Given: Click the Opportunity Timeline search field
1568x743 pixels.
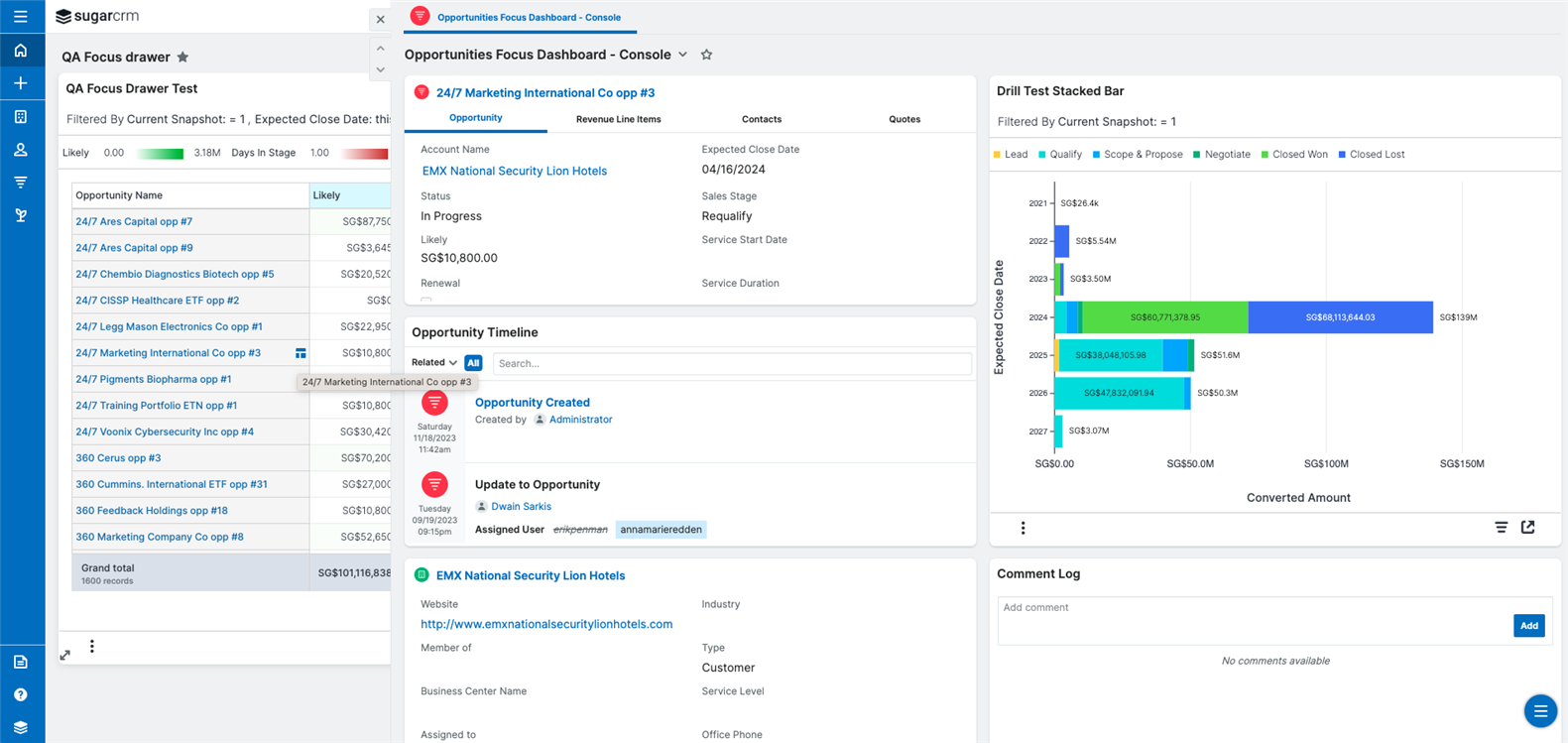Looking at the screenshot, I should 731,364.
